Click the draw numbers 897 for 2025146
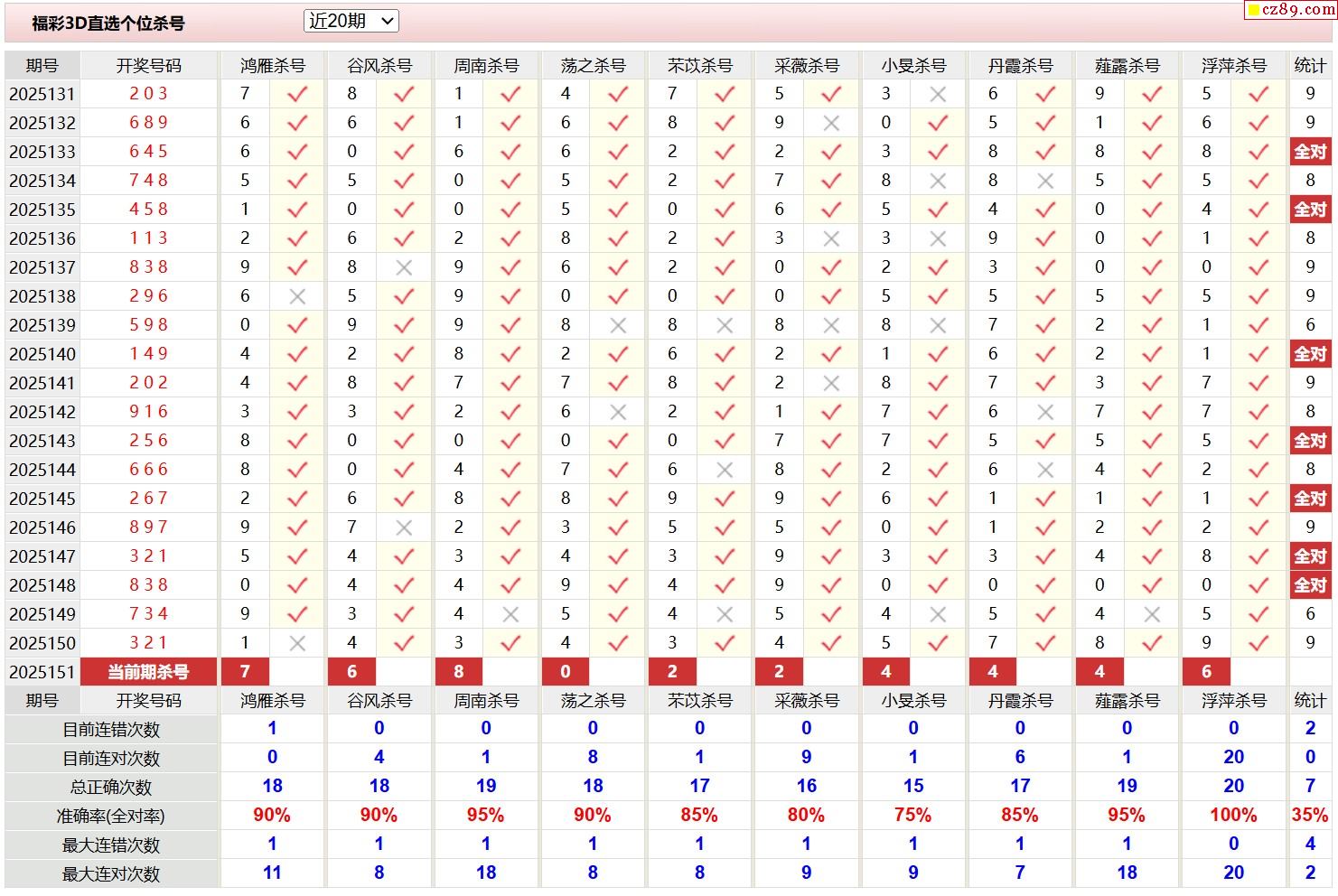The width and height of the screenshot is (1338, 896). 149,527
